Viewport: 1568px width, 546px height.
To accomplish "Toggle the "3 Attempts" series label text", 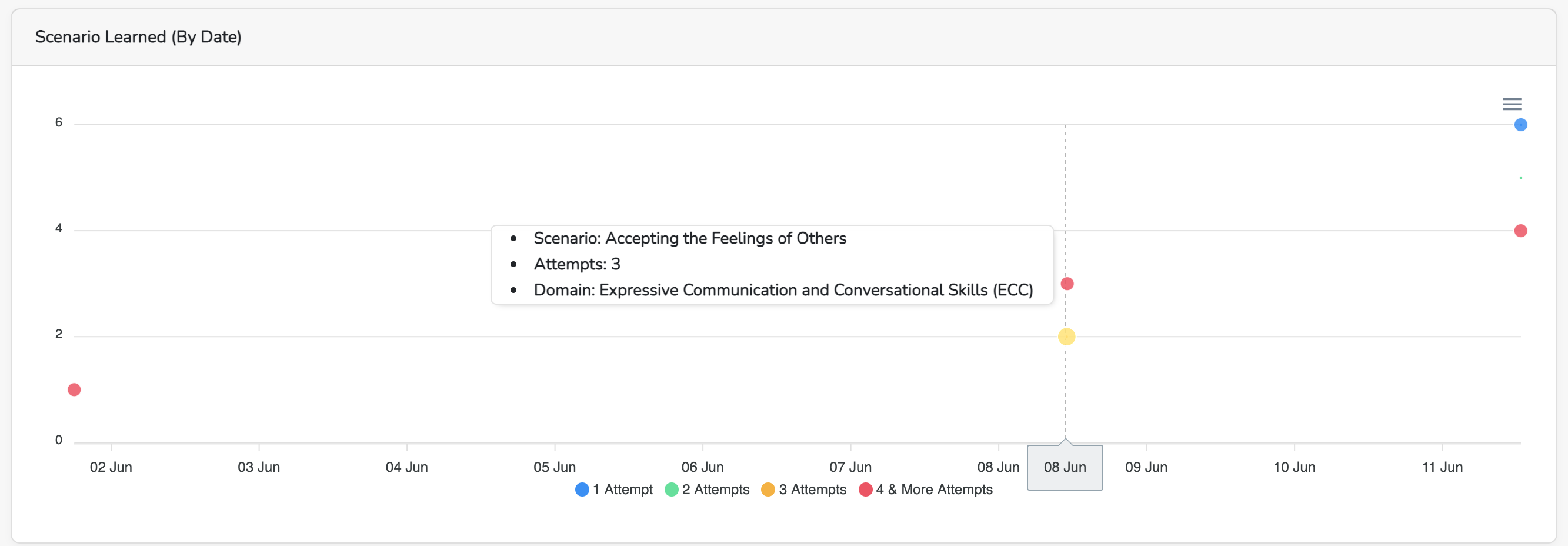I will (x=812, y=490).
